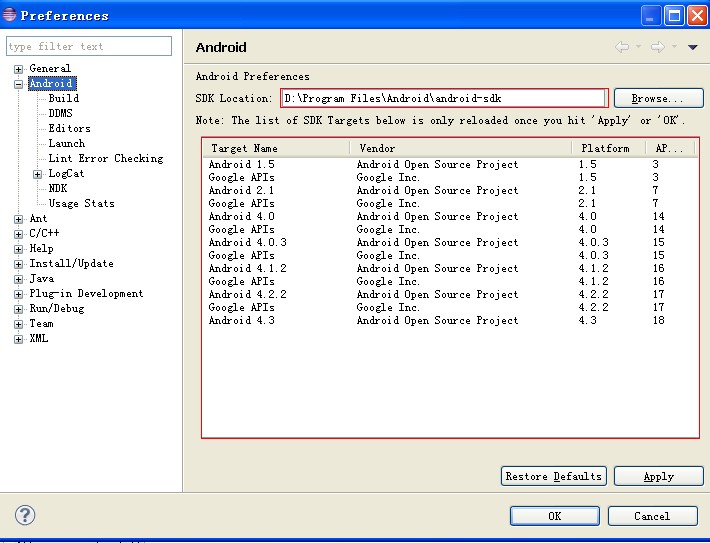The image size is (710, 543).
Task: Collapse the Android tree node
Action: (18, 84)
